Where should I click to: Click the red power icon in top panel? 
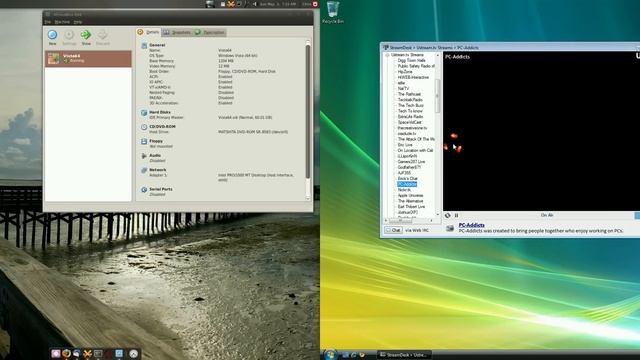pyautogui.click(x=315, y=4)
